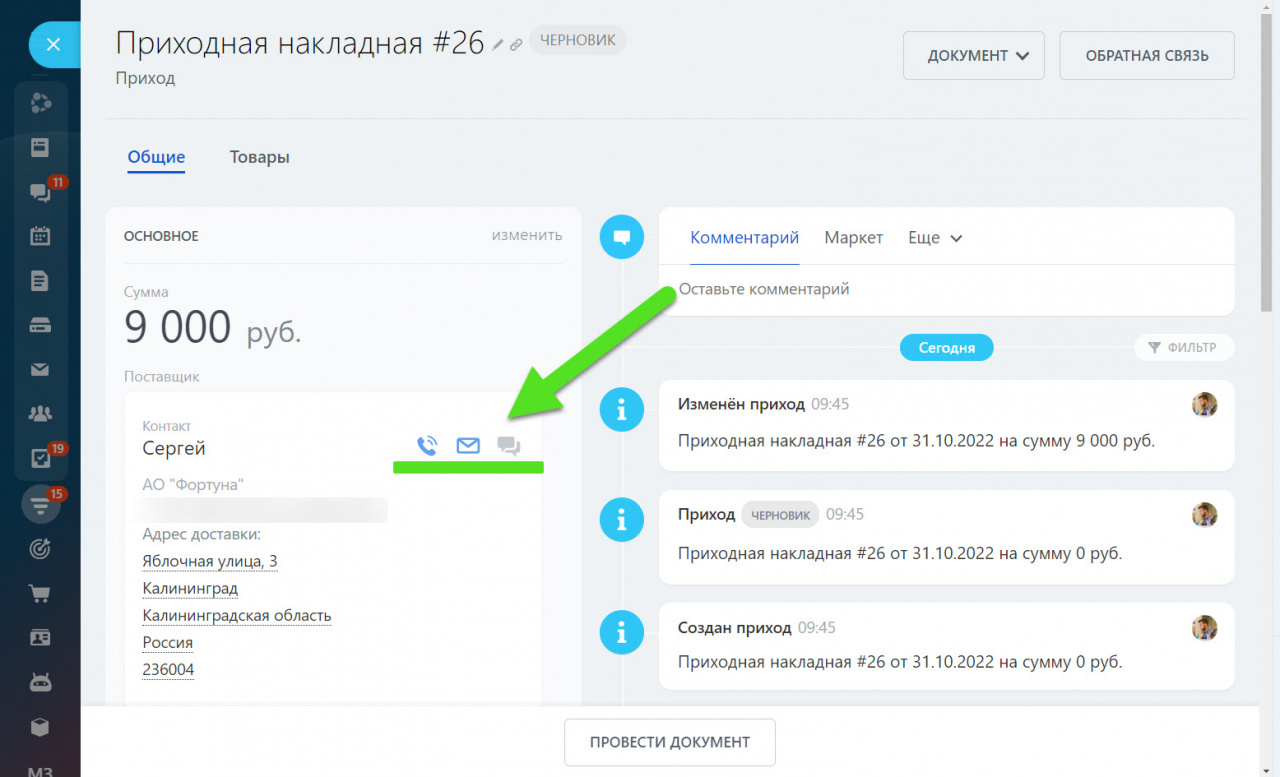Switch to the Товары tab
Image resolution: width=1280 pixels, height=777 pixels.
click(259, 157)
